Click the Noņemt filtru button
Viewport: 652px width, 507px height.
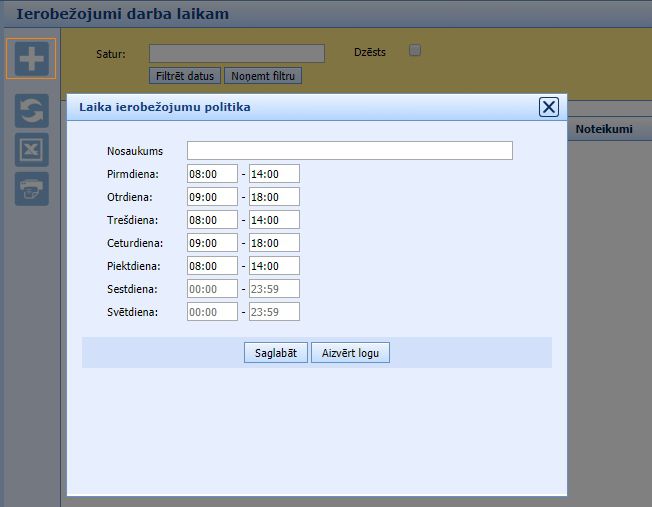(263, 76)
